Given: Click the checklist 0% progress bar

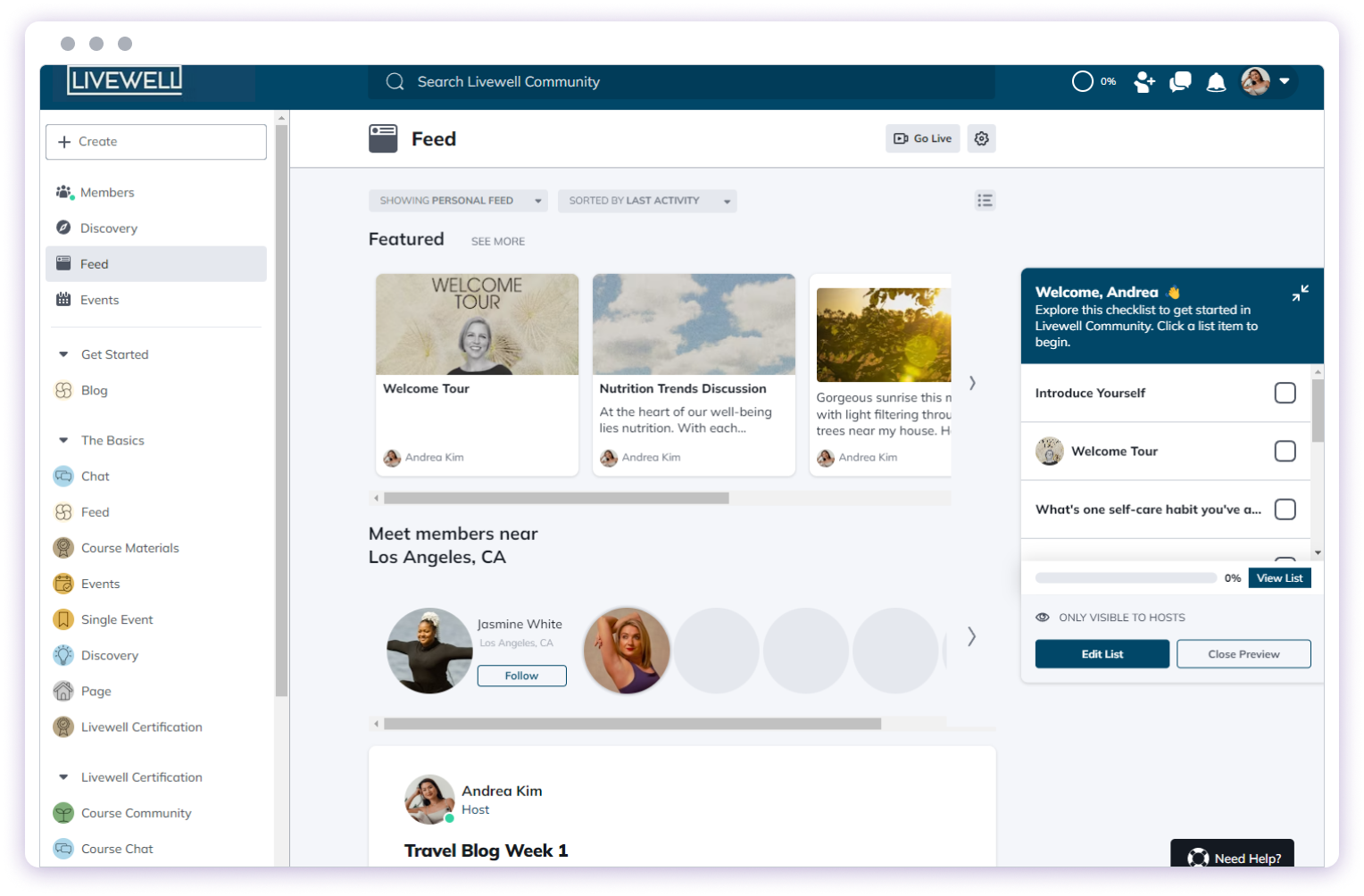Looking at the screenshot, I should [x=1126, y=578].
